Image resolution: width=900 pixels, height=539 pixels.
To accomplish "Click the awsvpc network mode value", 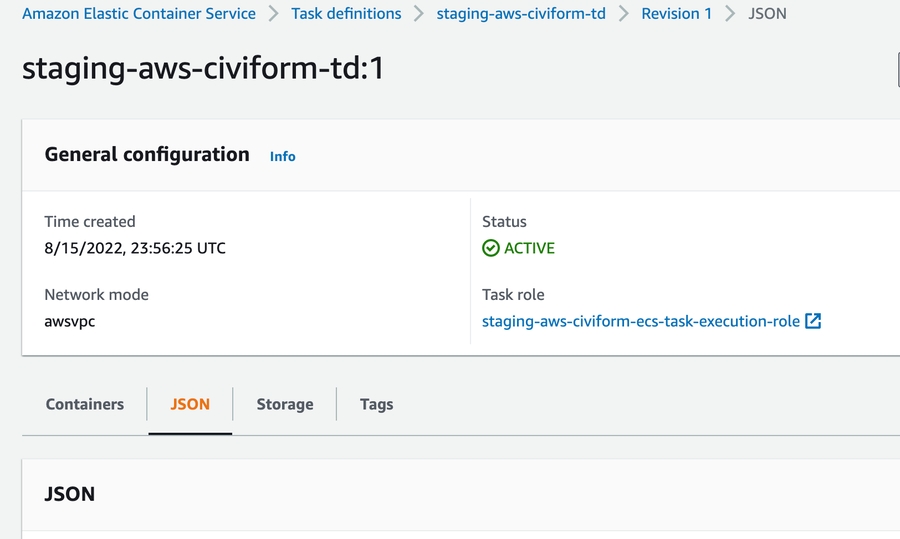I will click(69, 322).
